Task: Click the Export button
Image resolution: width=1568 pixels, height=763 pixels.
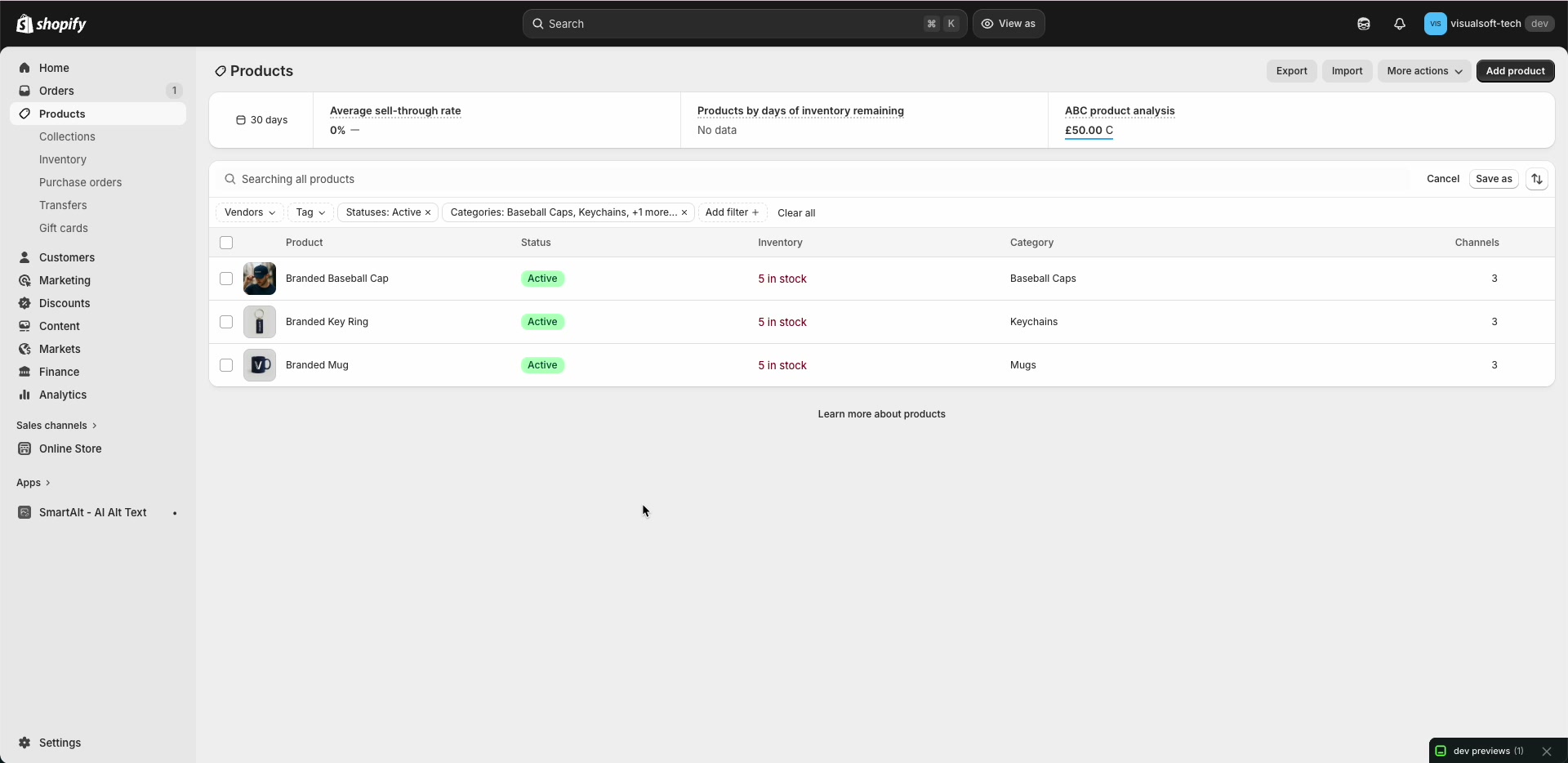Action: 1290,71
